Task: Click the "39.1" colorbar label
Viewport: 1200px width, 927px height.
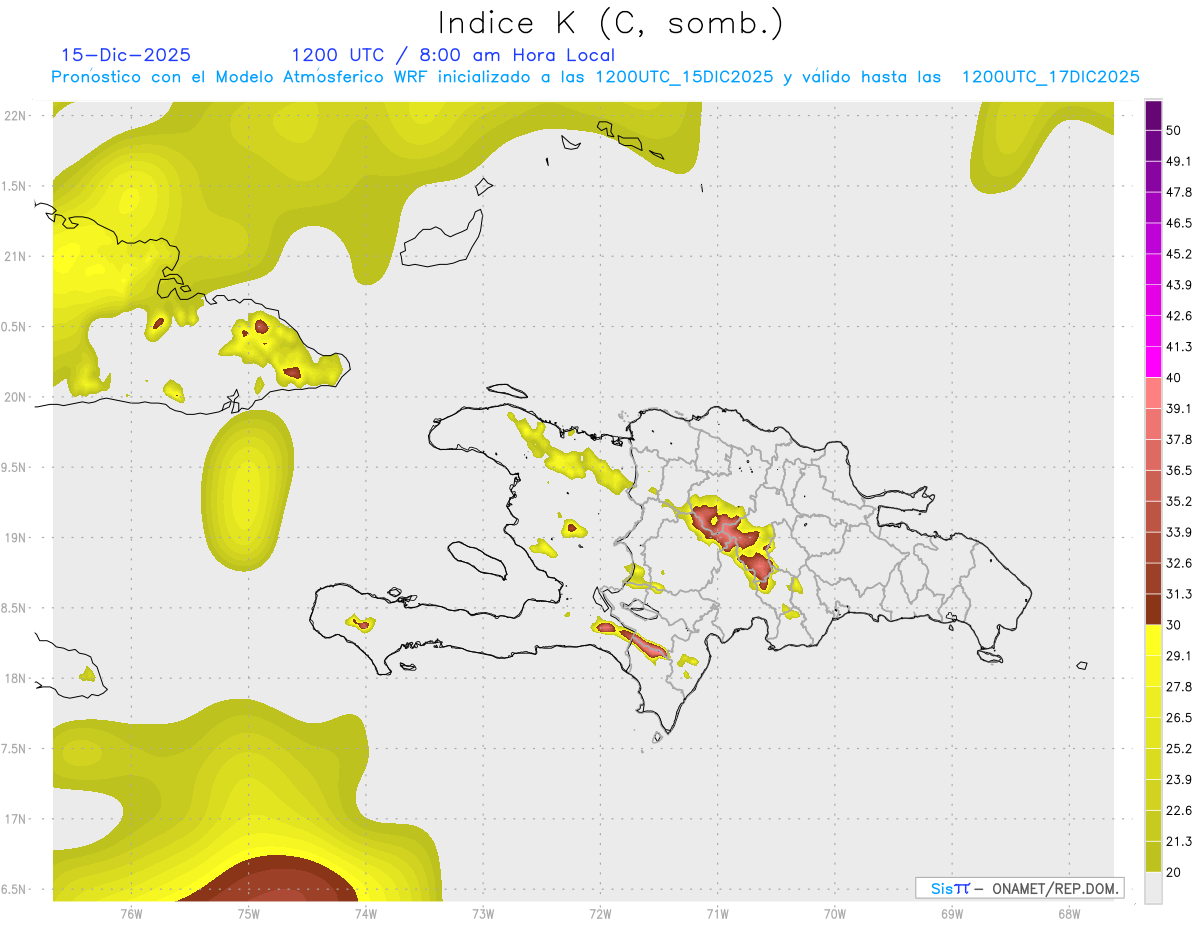Action: point(1179,408)
